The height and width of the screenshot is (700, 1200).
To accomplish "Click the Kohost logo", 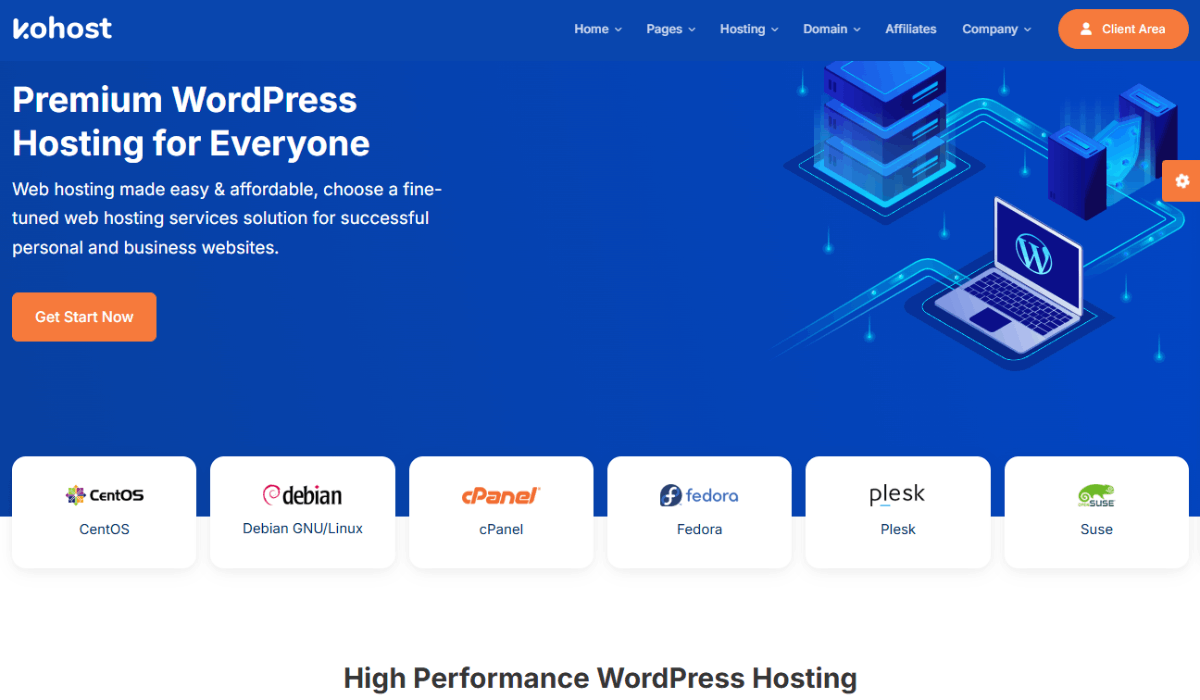I will (x=62, y=28).
